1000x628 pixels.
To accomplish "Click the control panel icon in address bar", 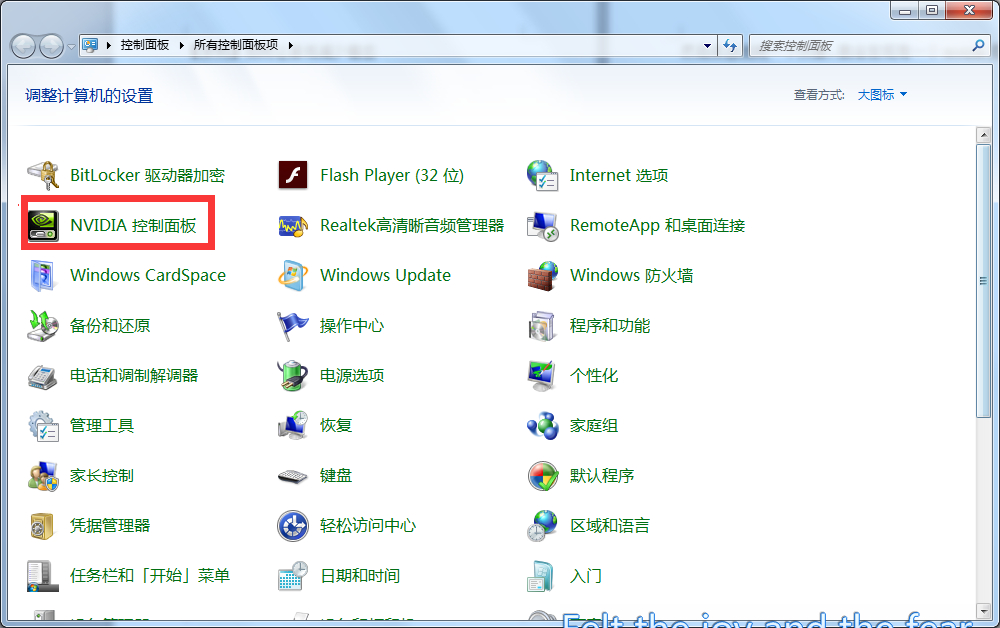I will click(x=90, y=45).
